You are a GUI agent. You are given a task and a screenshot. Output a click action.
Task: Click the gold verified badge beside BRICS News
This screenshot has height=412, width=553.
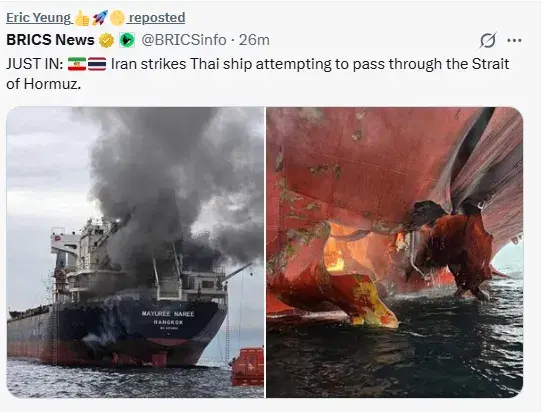(x=107, y=40)
